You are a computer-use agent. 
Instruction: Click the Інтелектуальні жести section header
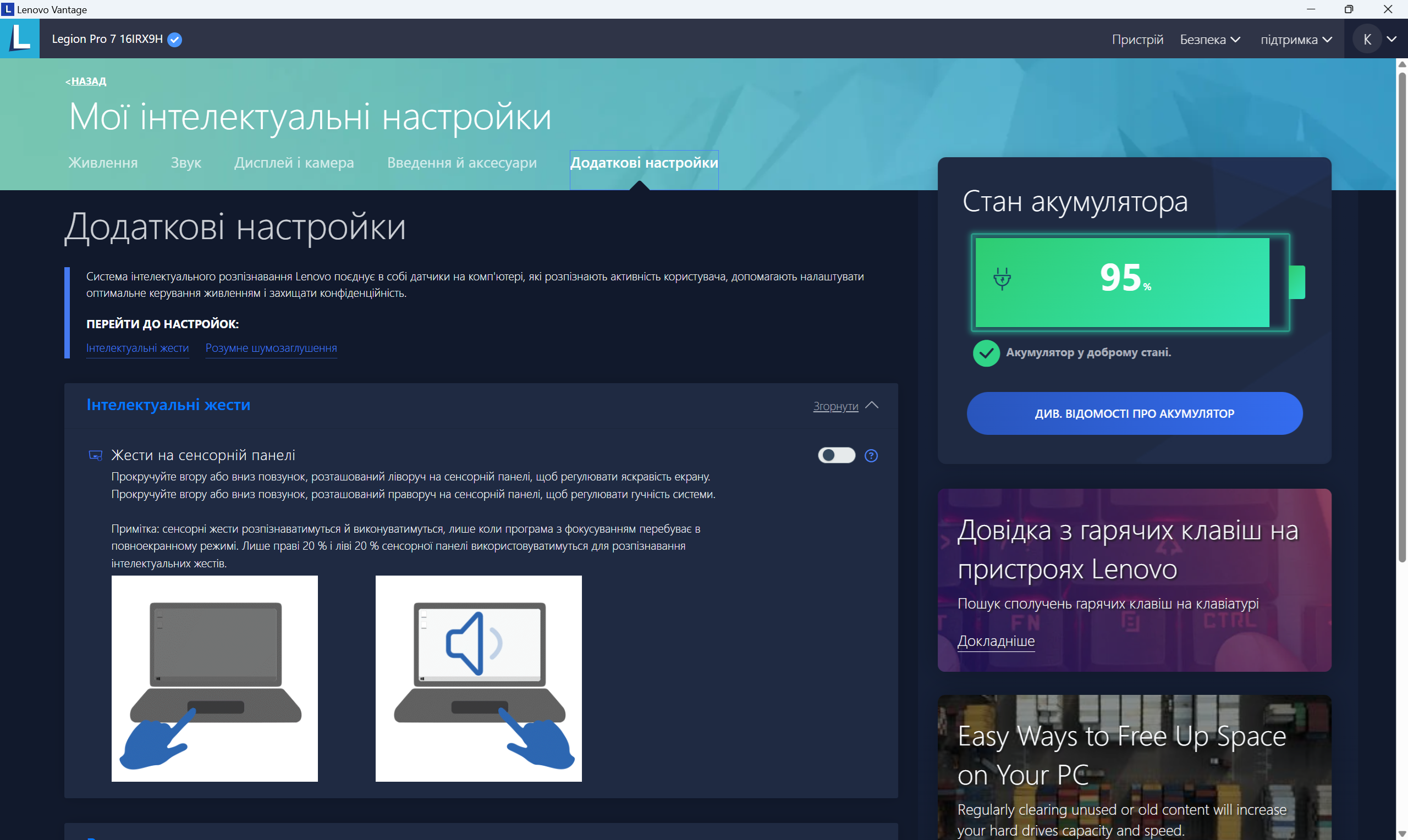[168, 405]
